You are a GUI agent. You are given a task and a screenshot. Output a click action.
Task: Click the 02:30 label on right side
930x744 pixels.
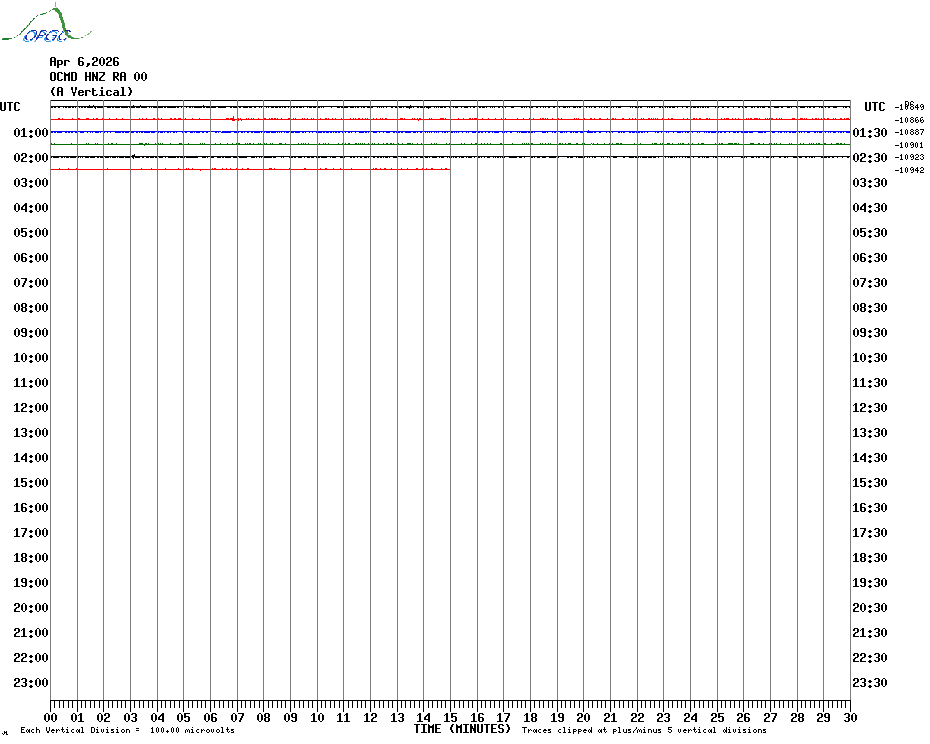point(870,158)
